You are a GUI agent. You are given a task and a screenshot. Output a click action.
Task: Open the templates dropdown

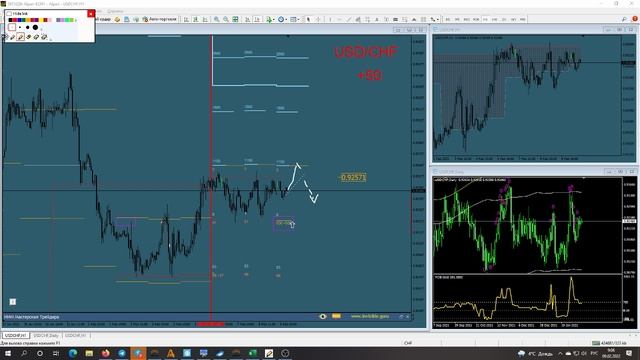click(295, 19)
